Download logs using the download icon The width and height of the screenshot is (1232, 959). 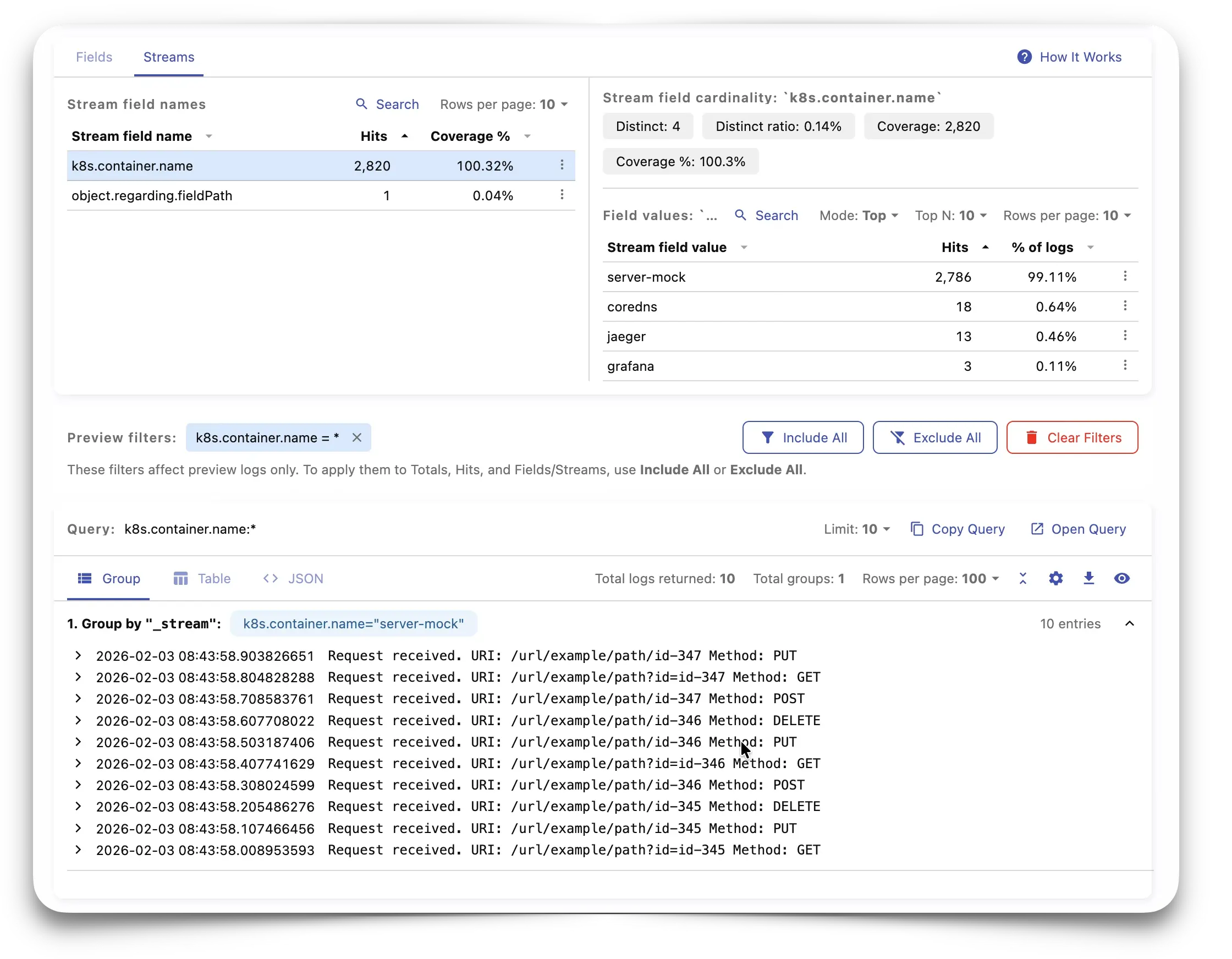point(1088,579)
